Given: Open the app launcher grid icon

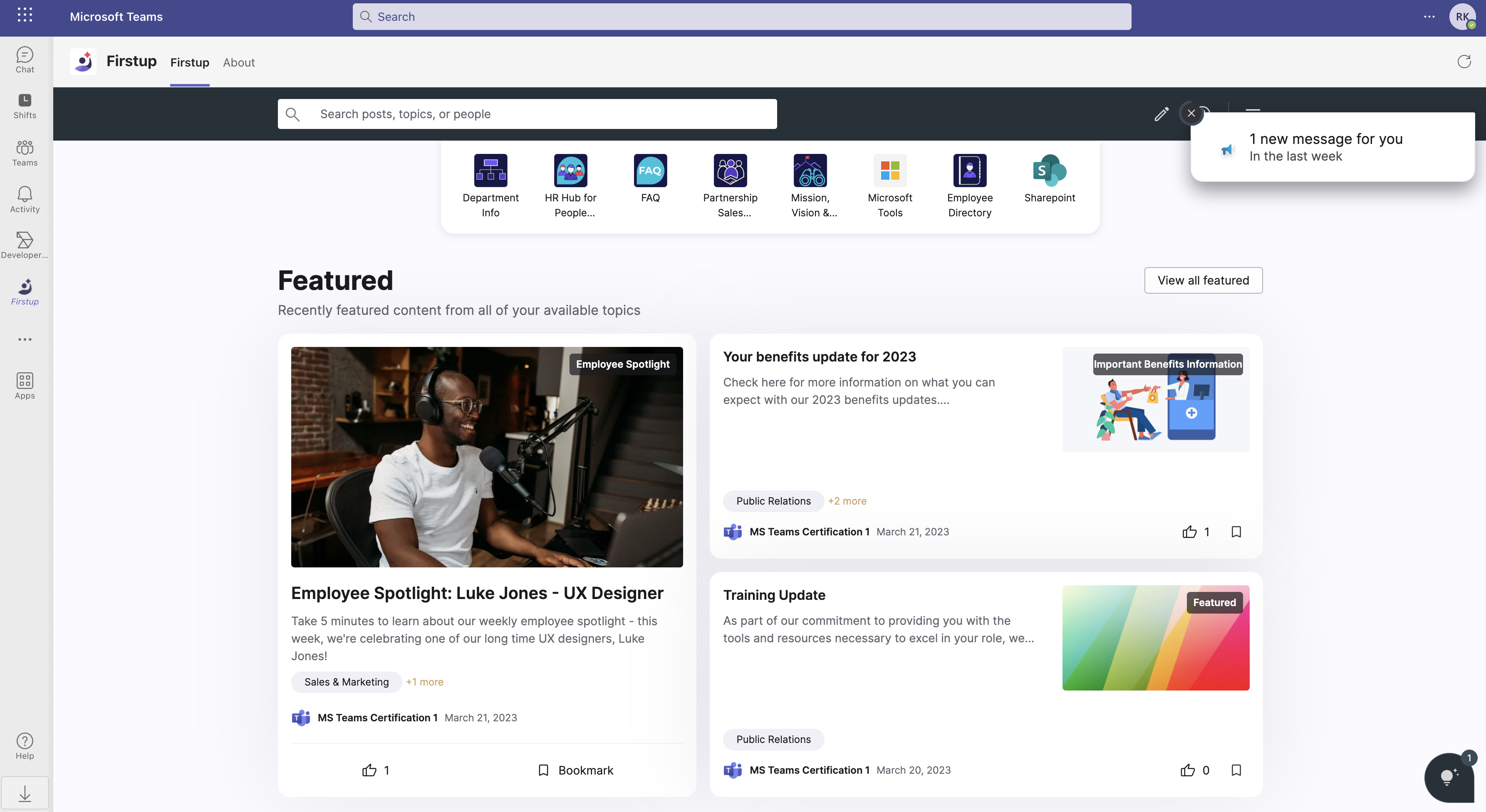Looking at the screenshot, I should click(25, 15).
